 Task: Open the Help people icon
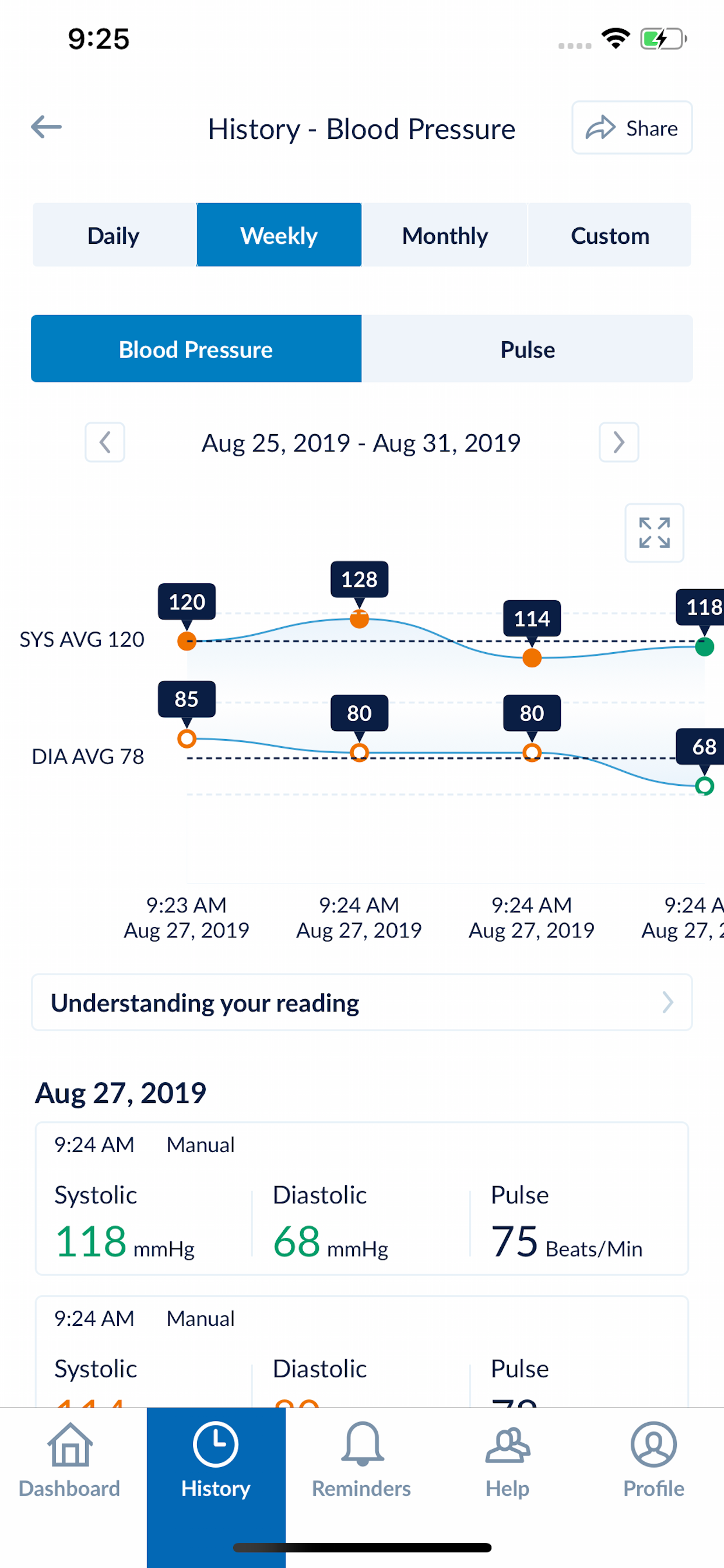(x=507, y=1445)
